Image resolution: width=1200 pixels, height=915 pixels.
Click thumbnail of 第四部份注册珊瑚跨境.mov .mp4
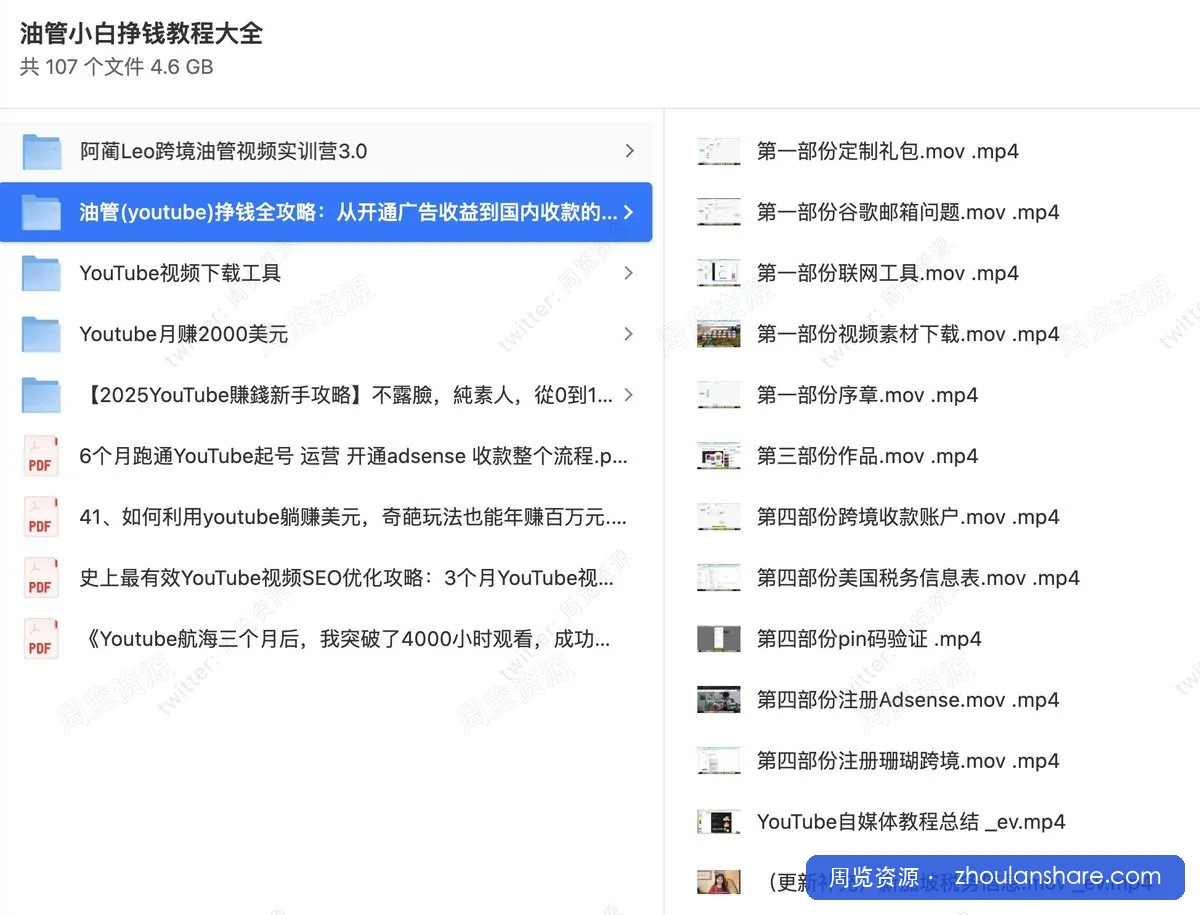tap(718, 761)
